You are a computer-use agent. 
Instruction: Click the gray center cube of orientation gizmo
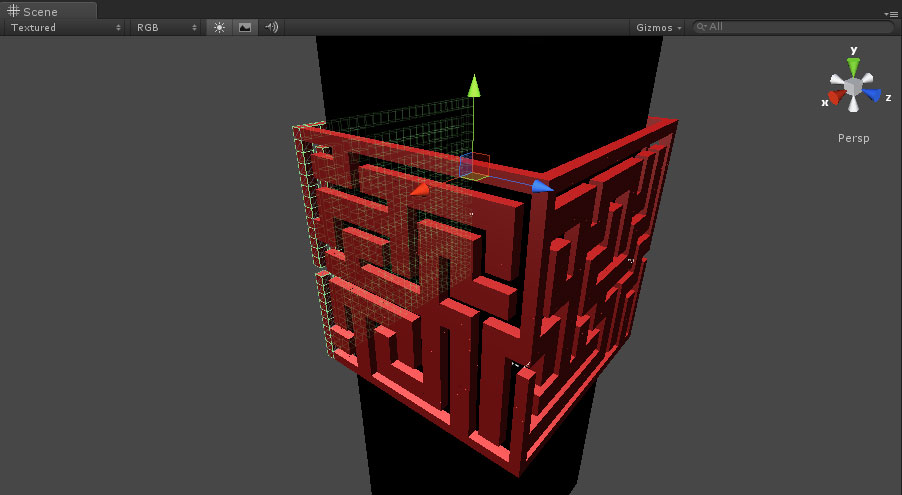pos(853,87)
